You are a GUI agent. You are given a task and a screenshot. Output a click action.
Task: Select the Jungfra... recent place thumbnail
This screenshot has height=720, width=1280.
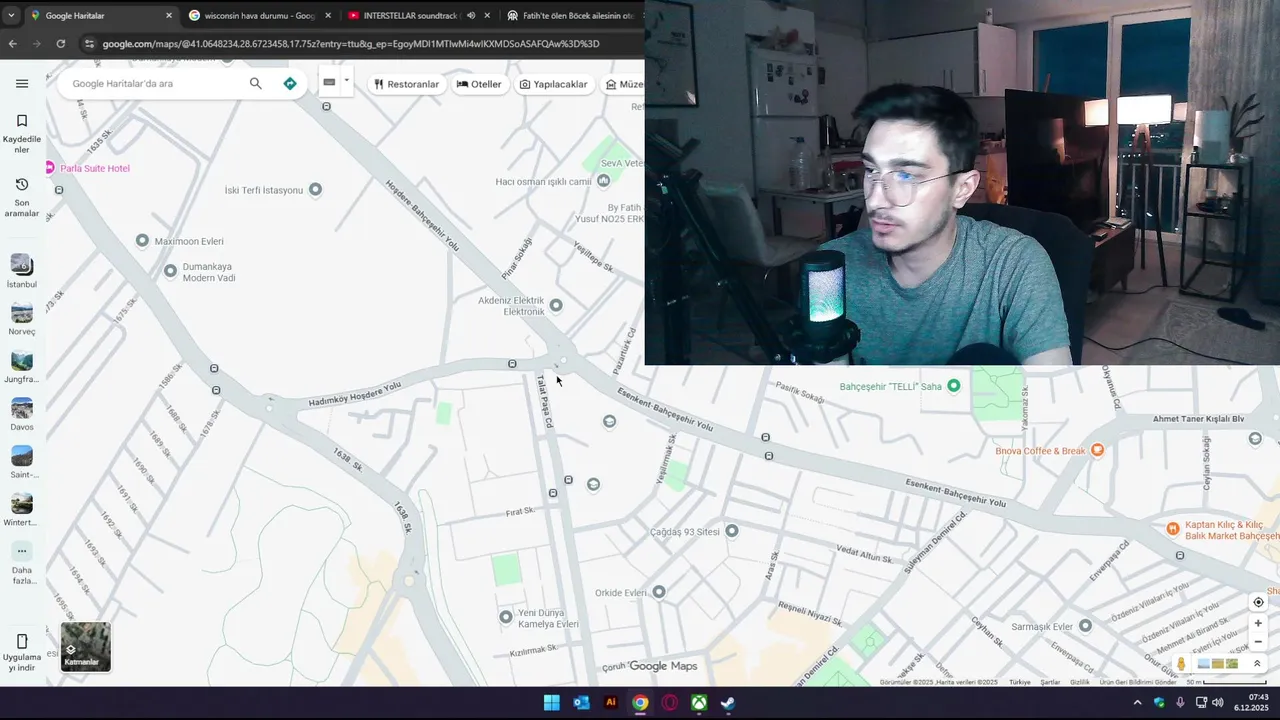(x=22, y=360)
